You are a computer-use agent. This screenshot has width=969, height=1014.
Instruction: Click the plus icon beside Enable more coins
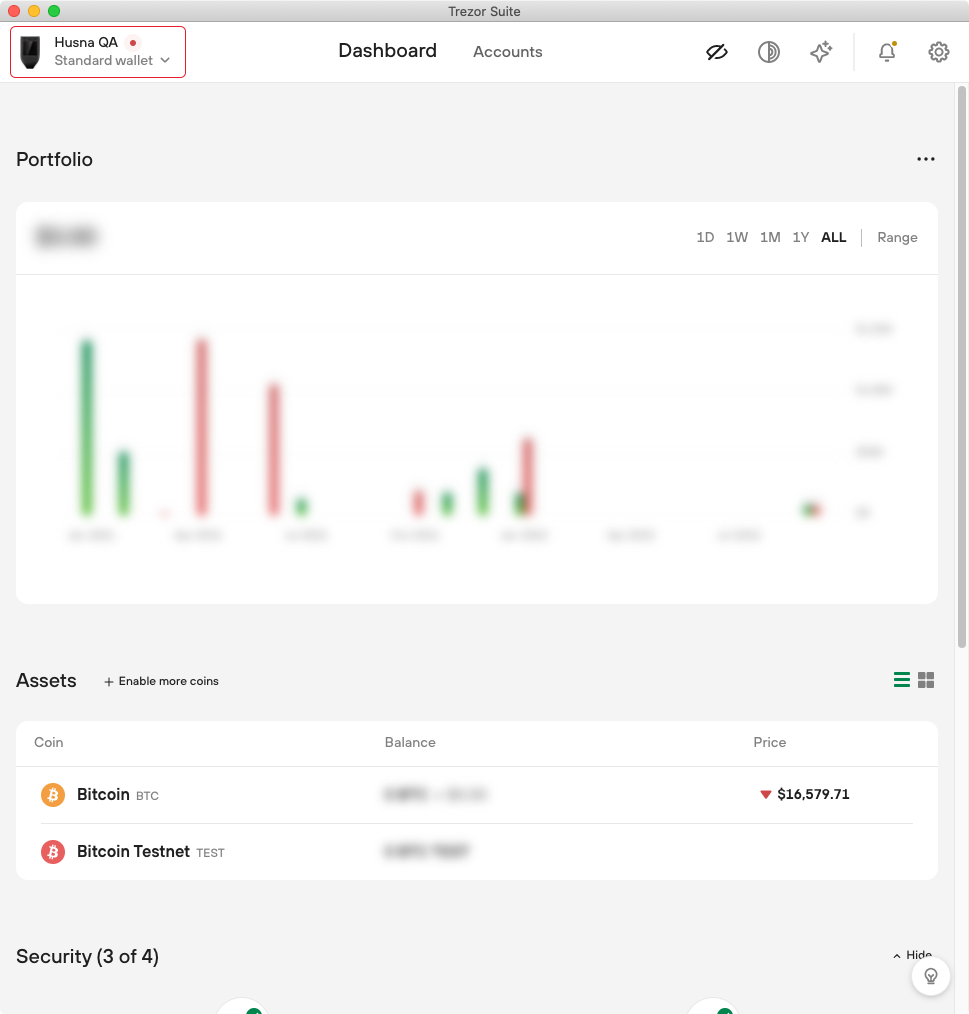109,682
